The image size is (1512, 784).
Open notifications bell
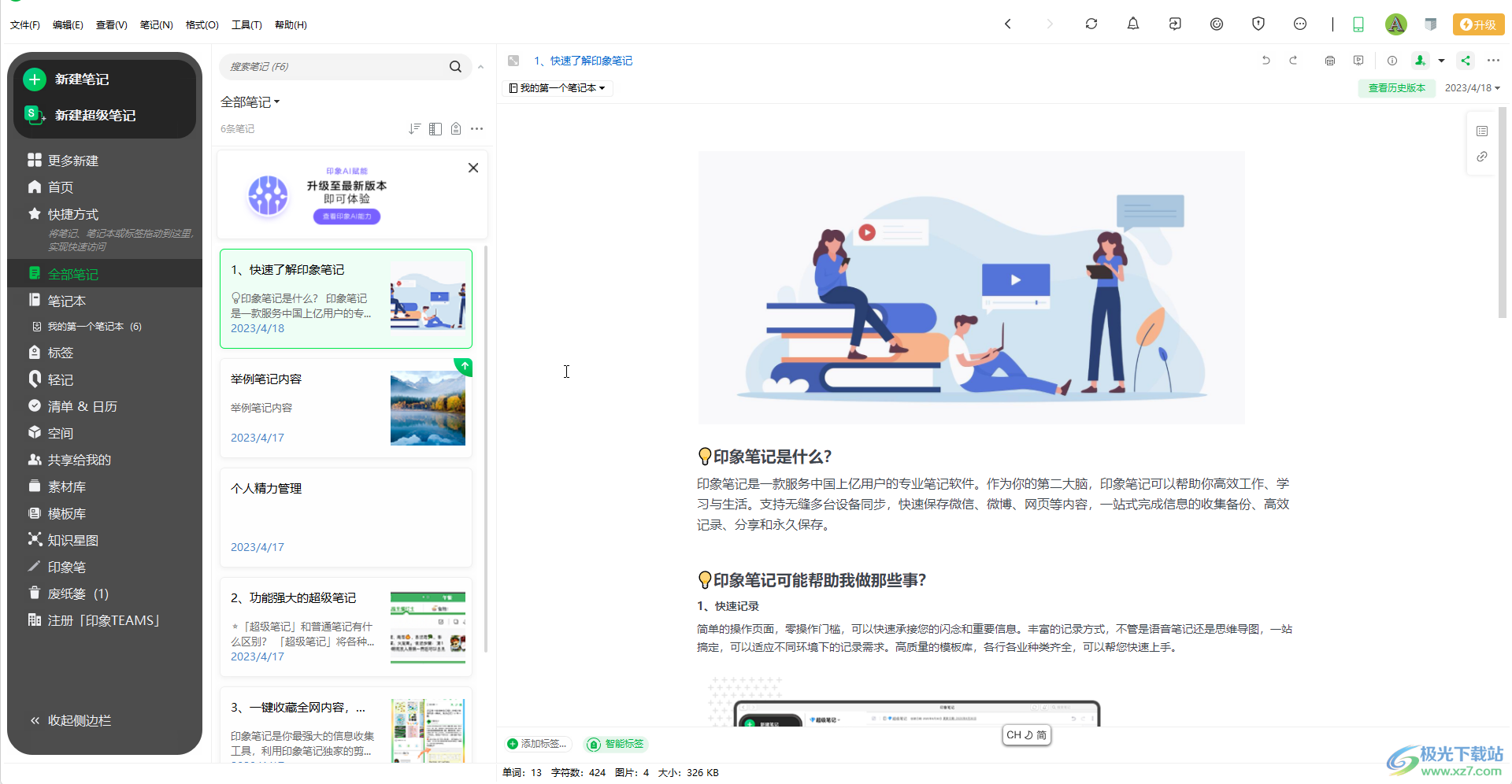tap(1133, 24)
